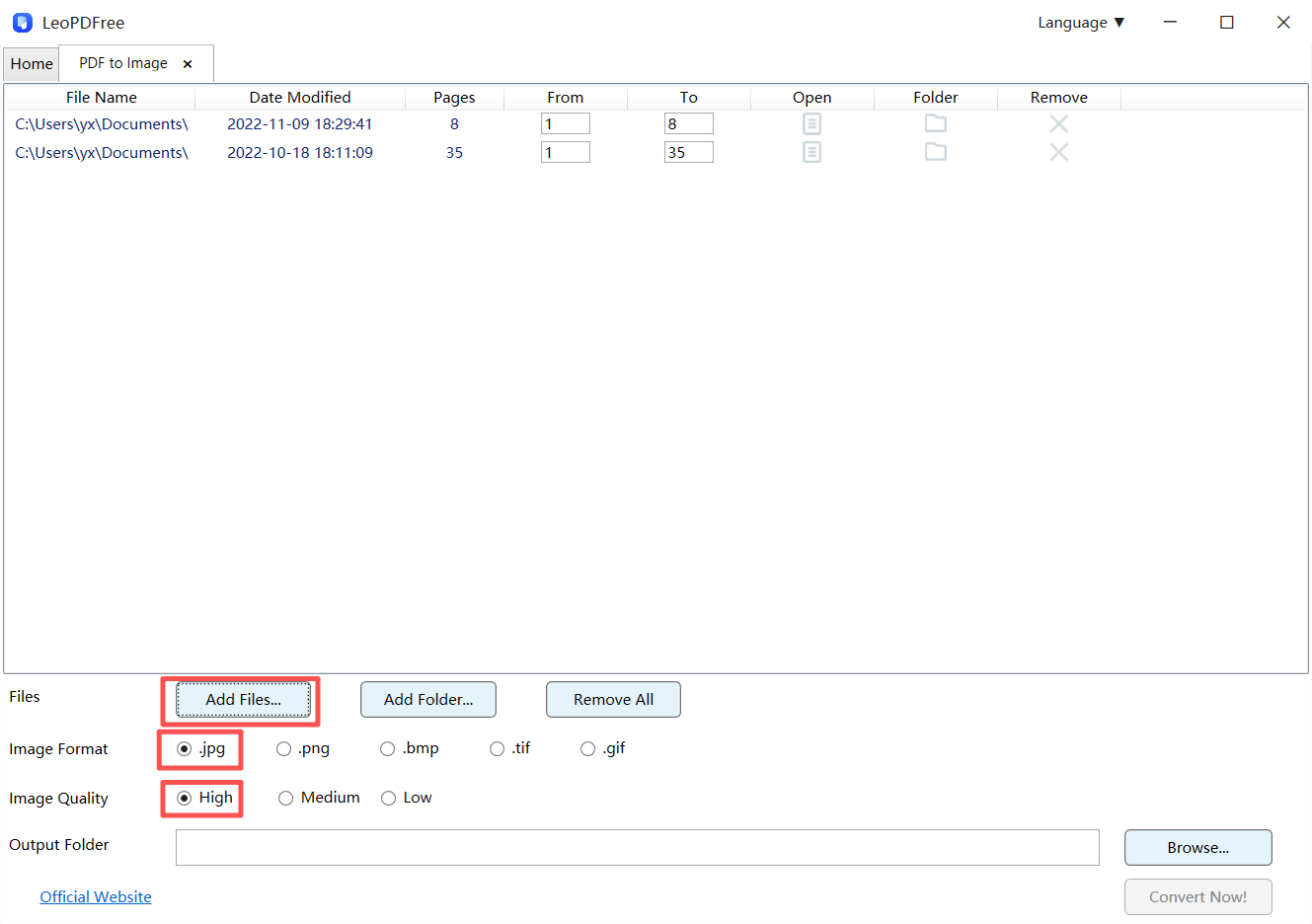Image resolution: width=1312 pixels, height=924 pixels.
Task: Click Remove All button
Action: [613, 700]
